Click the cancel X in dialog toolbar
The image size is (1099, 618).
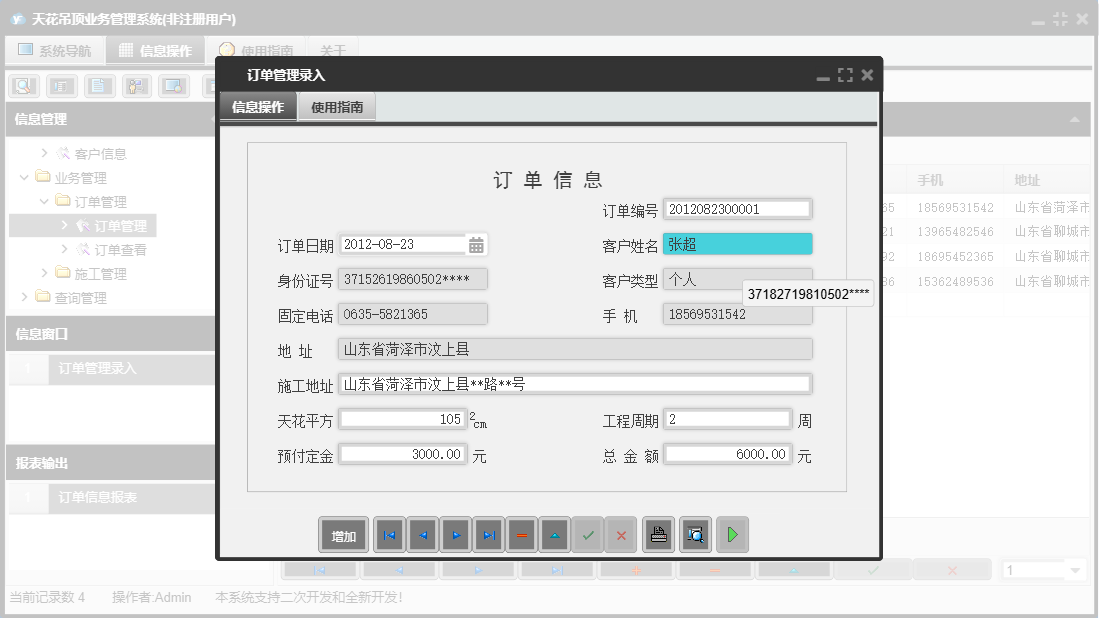[620, 535]
